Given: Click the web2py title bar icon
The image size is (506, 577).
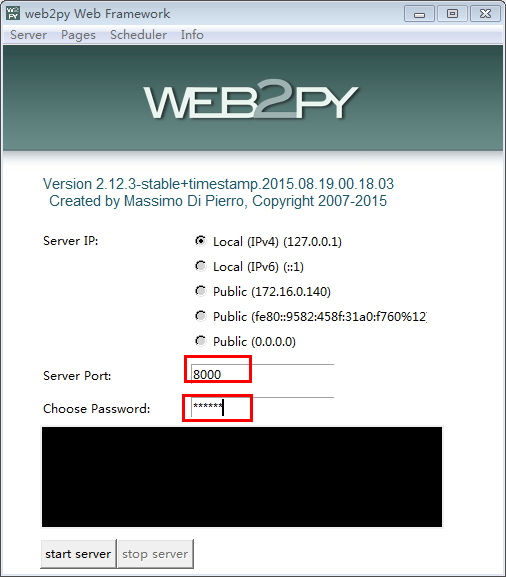Looking at the screenshot, I should pos(13,13).
